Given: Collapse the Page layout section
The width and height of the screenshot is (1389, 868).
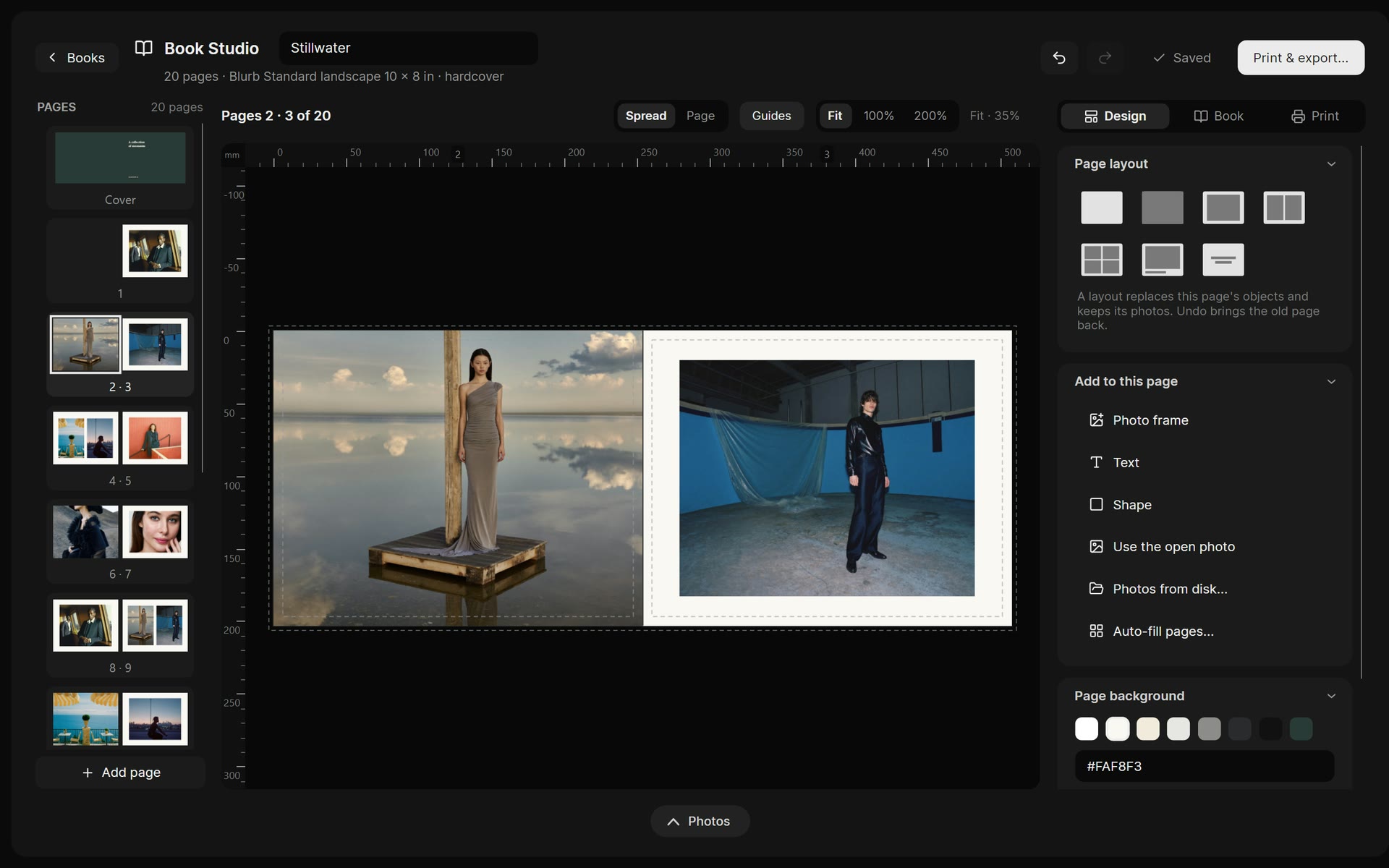Looking at the screenshot, I should pos(1331,164).
